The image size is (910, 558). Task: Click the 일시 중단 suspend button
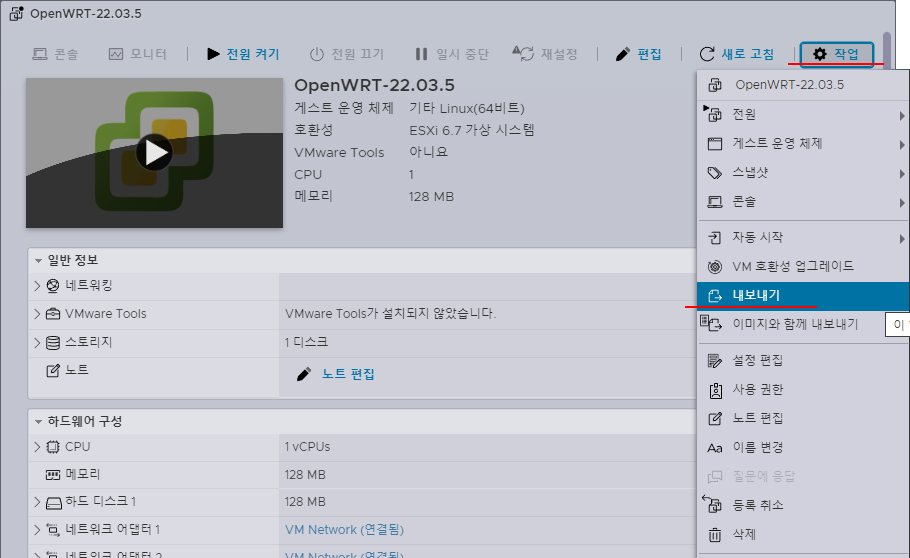click(452, 54)
